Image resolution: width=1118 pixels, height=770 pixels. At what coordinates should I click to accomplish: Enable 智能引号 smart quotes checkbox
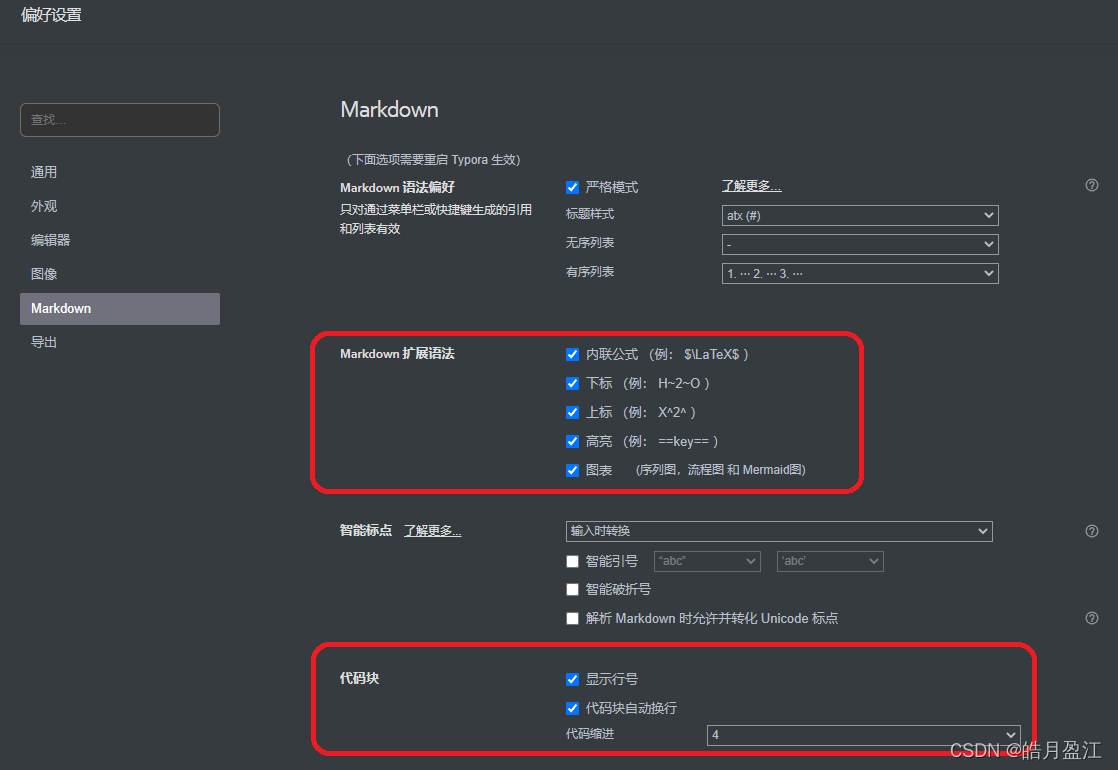[572, 562]
